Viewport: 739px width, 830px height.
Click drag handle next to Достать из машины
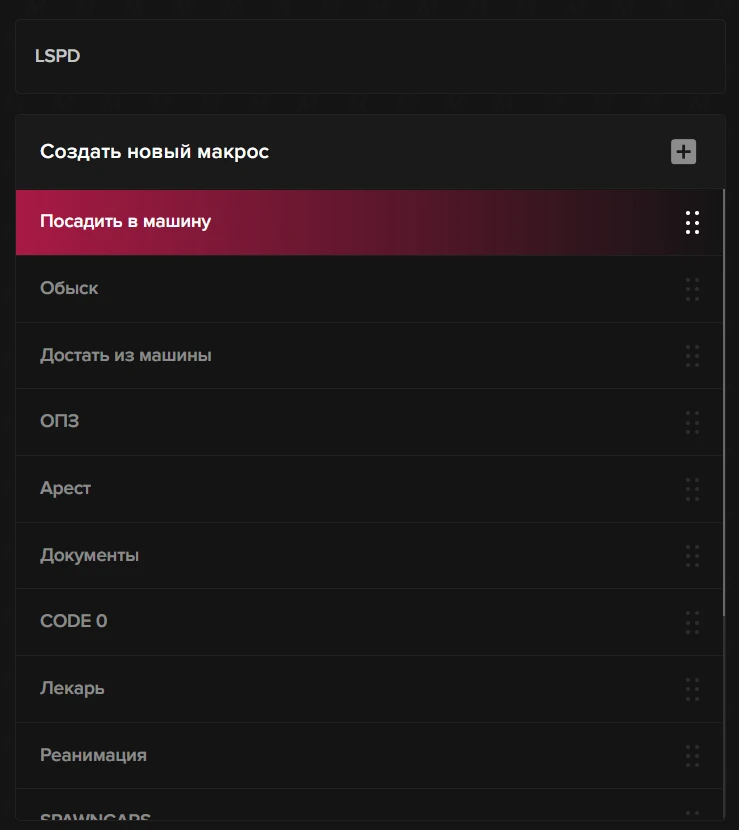[692, 355]
